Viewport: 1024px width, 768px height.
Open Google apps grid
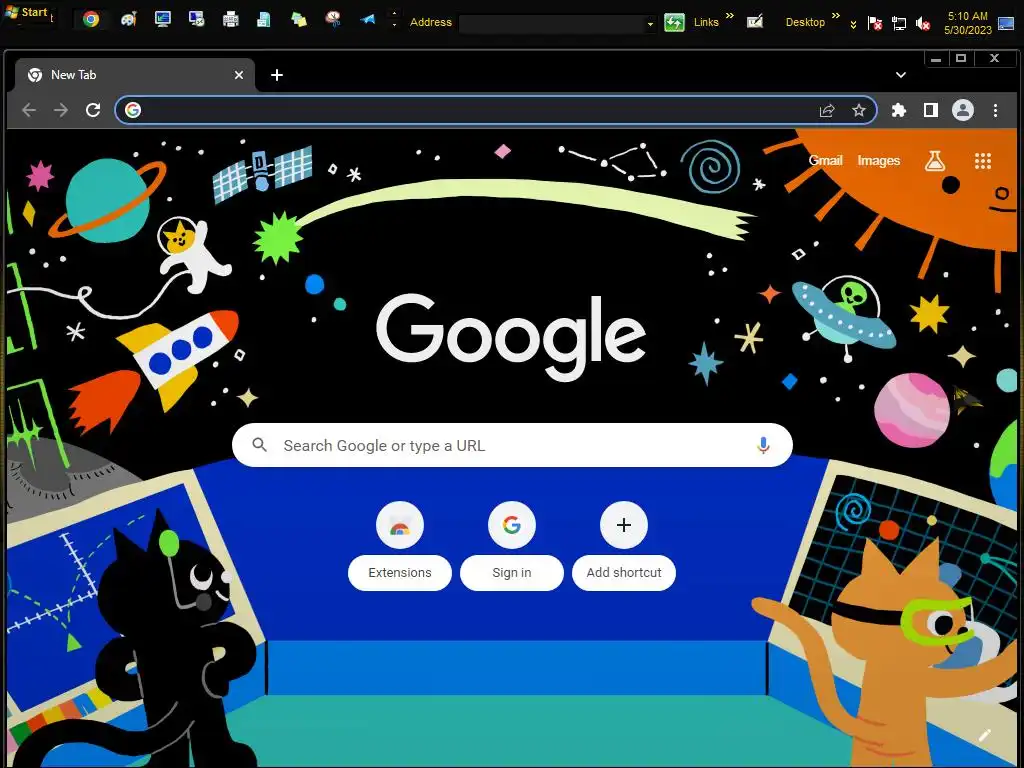click(x=983, y=161)
